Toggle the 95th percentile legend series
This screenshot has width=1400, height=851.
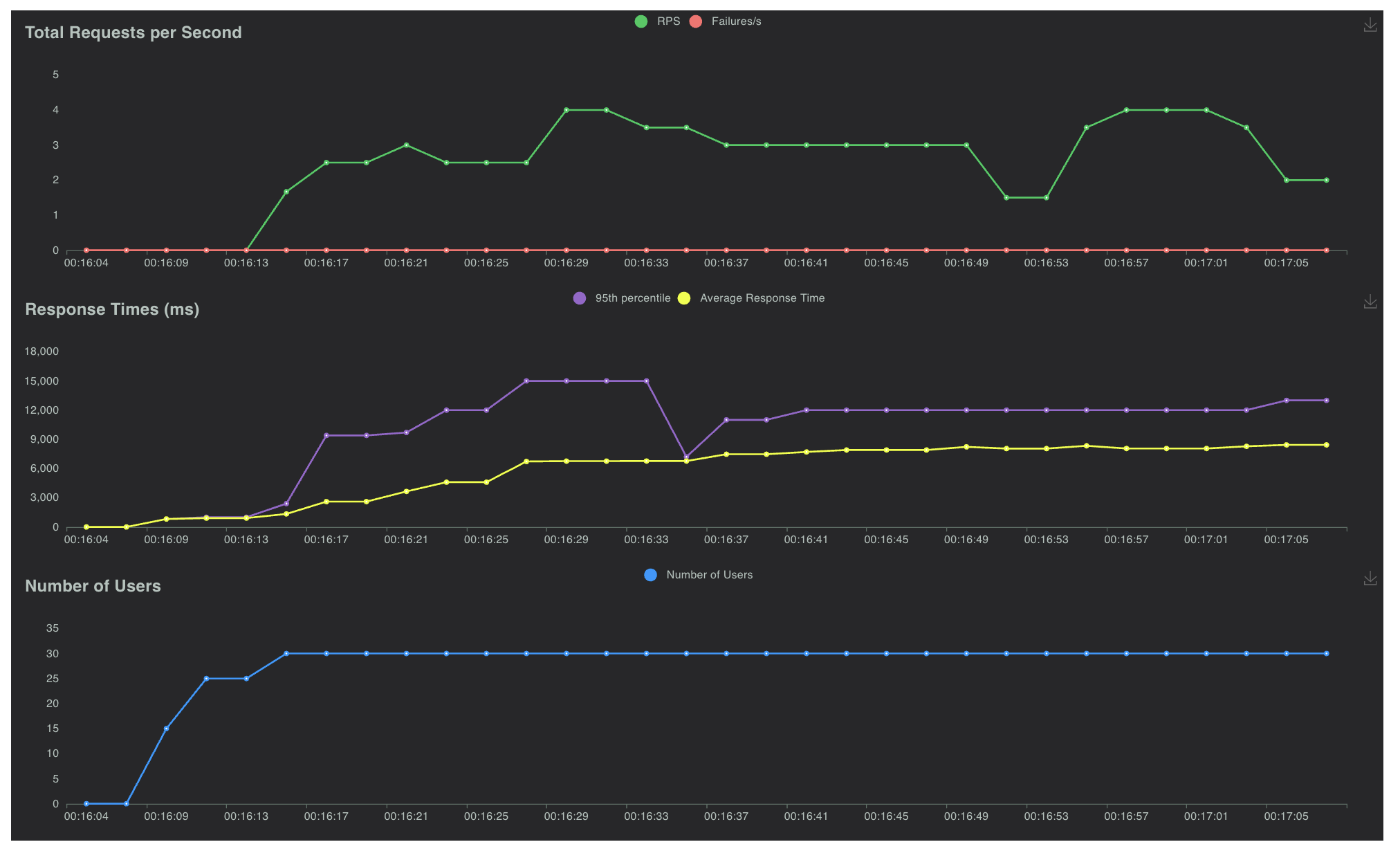(622, 298)
